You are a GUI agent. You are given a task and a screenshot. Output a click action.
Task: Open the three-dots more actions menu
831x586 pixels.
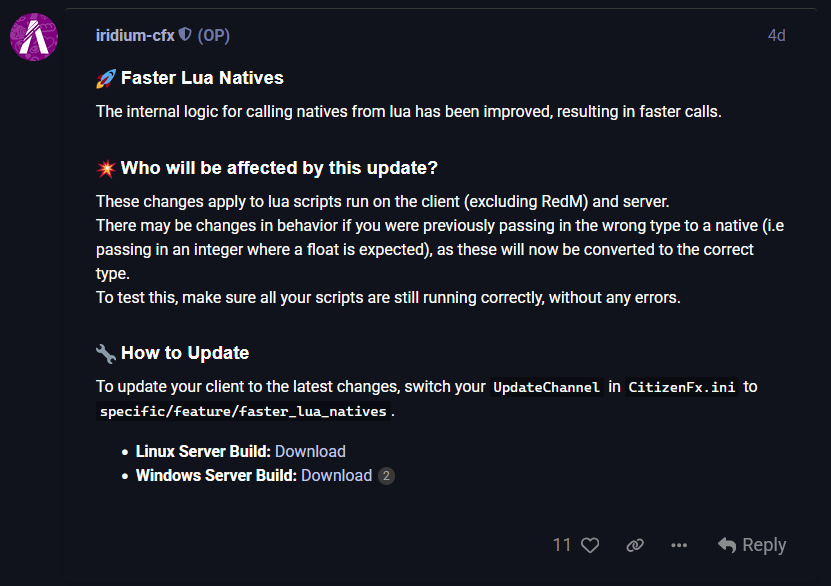(679, 545)
